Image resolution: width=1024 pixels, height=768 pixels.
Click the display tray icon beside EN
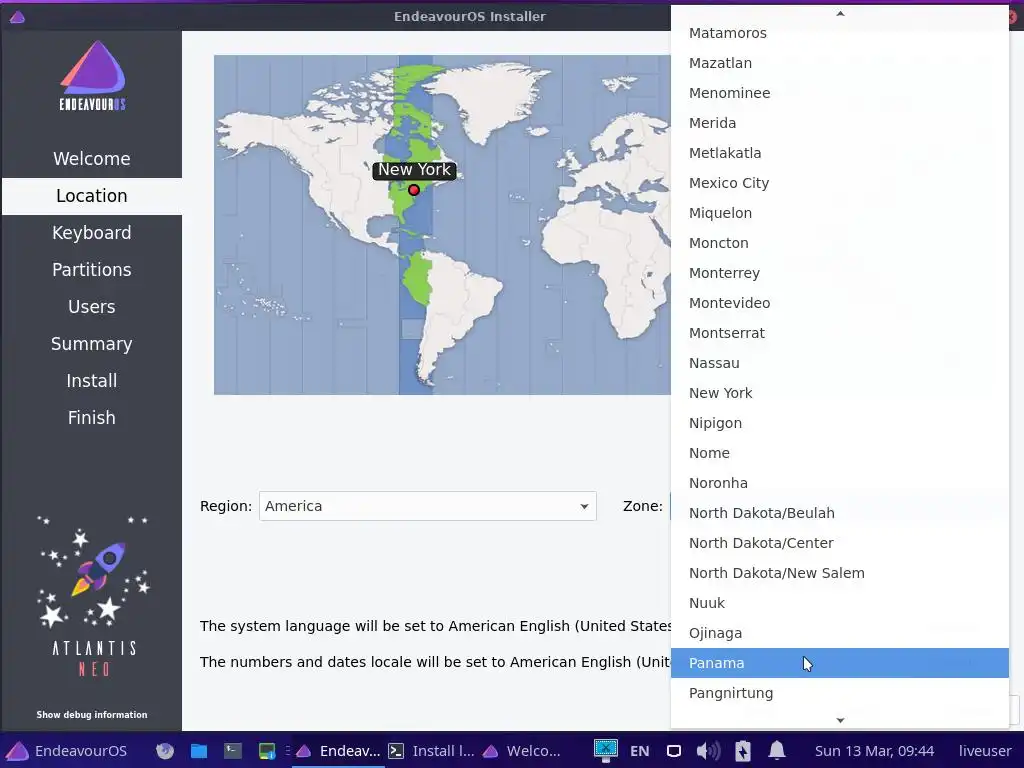(x=673, y=751)
